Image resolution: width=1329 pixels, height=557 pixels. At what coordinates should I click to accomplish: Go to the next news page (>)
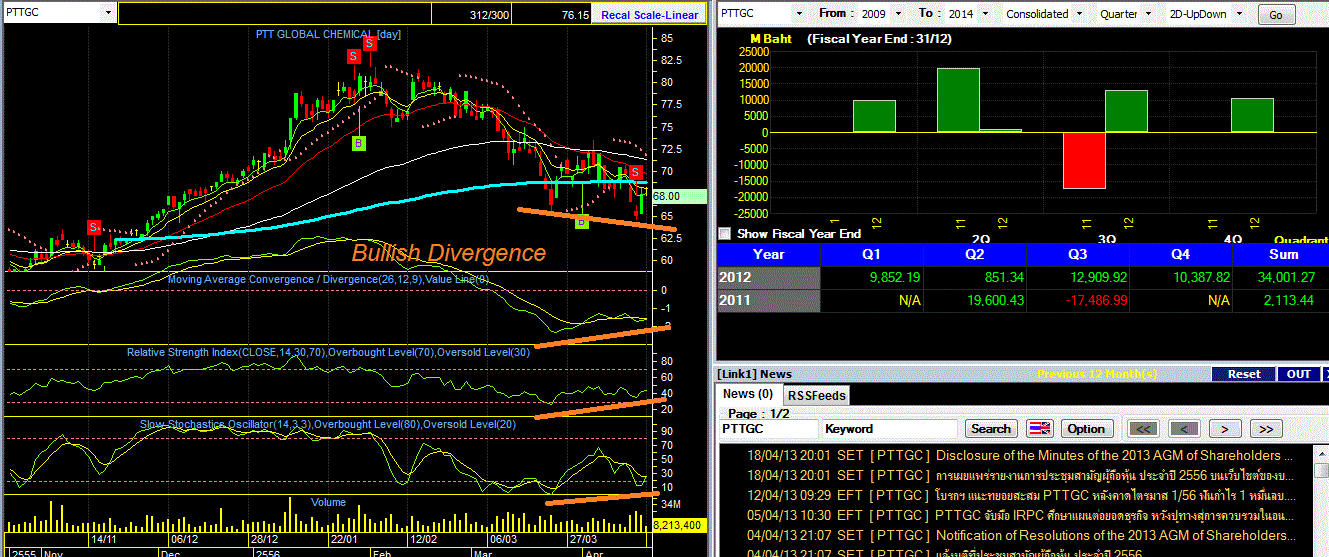pos(1224,429)
